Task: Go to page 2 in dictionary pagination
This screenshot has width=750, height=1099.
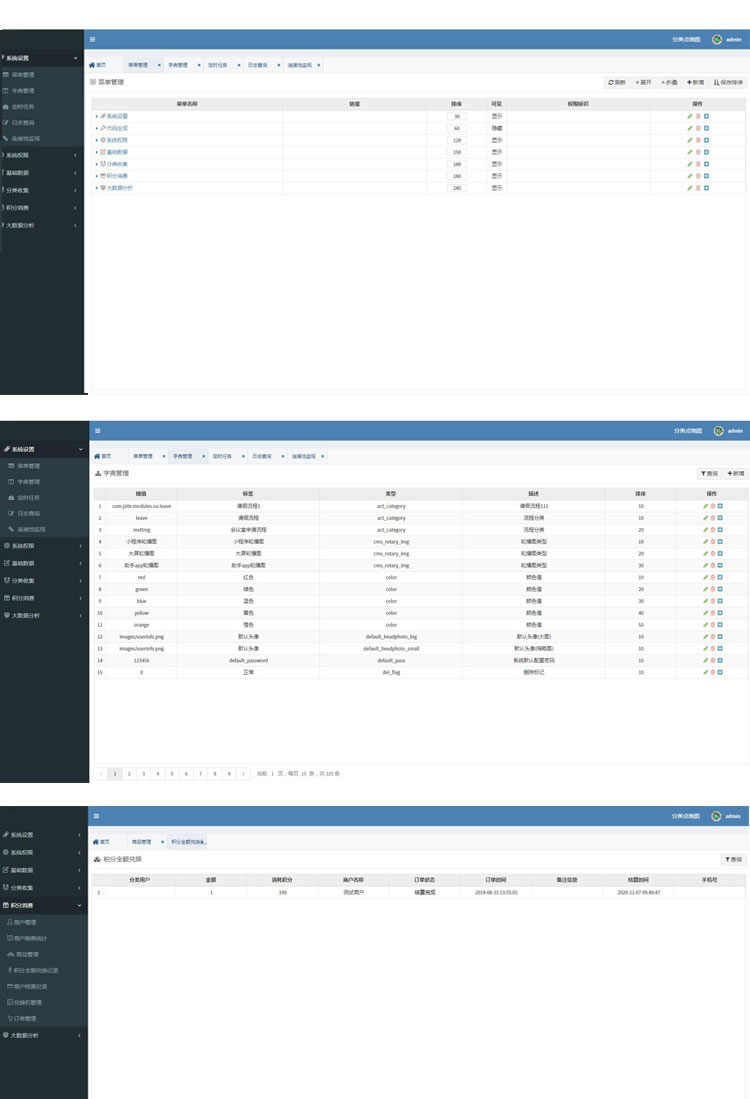Action: pyautogui.click(x=129, y=773)
